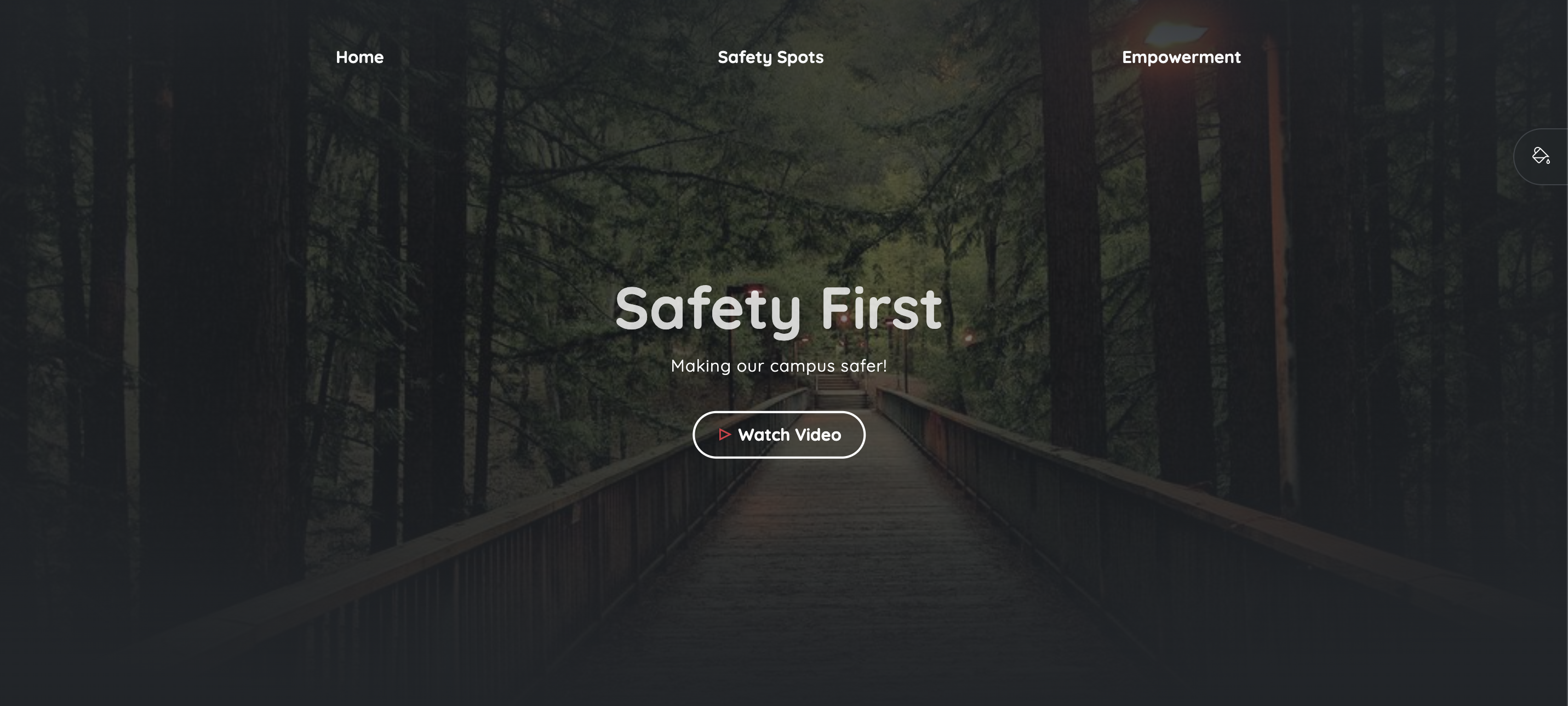Open the Safety Spots section

[x=770, y=57]
